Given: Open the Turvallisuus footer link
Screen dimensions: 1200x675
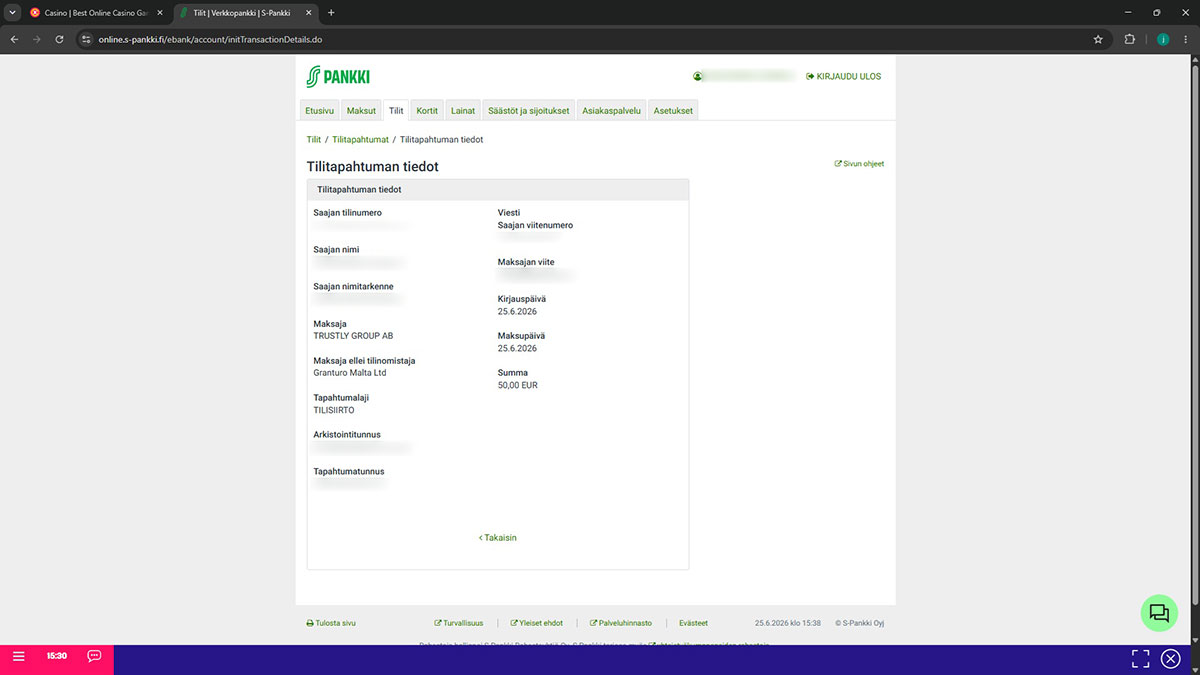Looking at the screenshot, I should 459,623.
